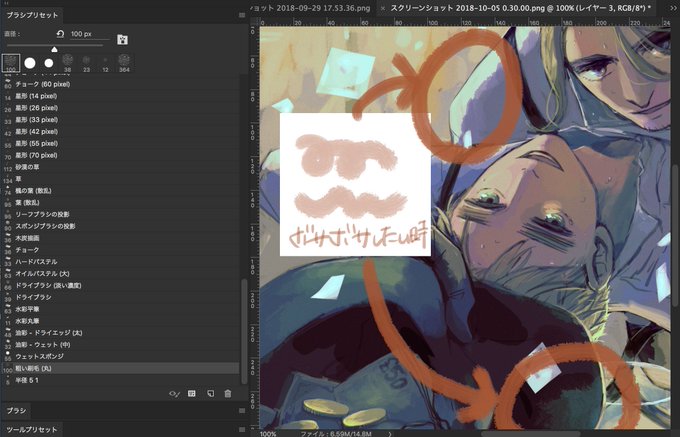Click the file size info in status bar
Image resolution: width=680 pixels, height=437 pixels.
tap(336, 434)
